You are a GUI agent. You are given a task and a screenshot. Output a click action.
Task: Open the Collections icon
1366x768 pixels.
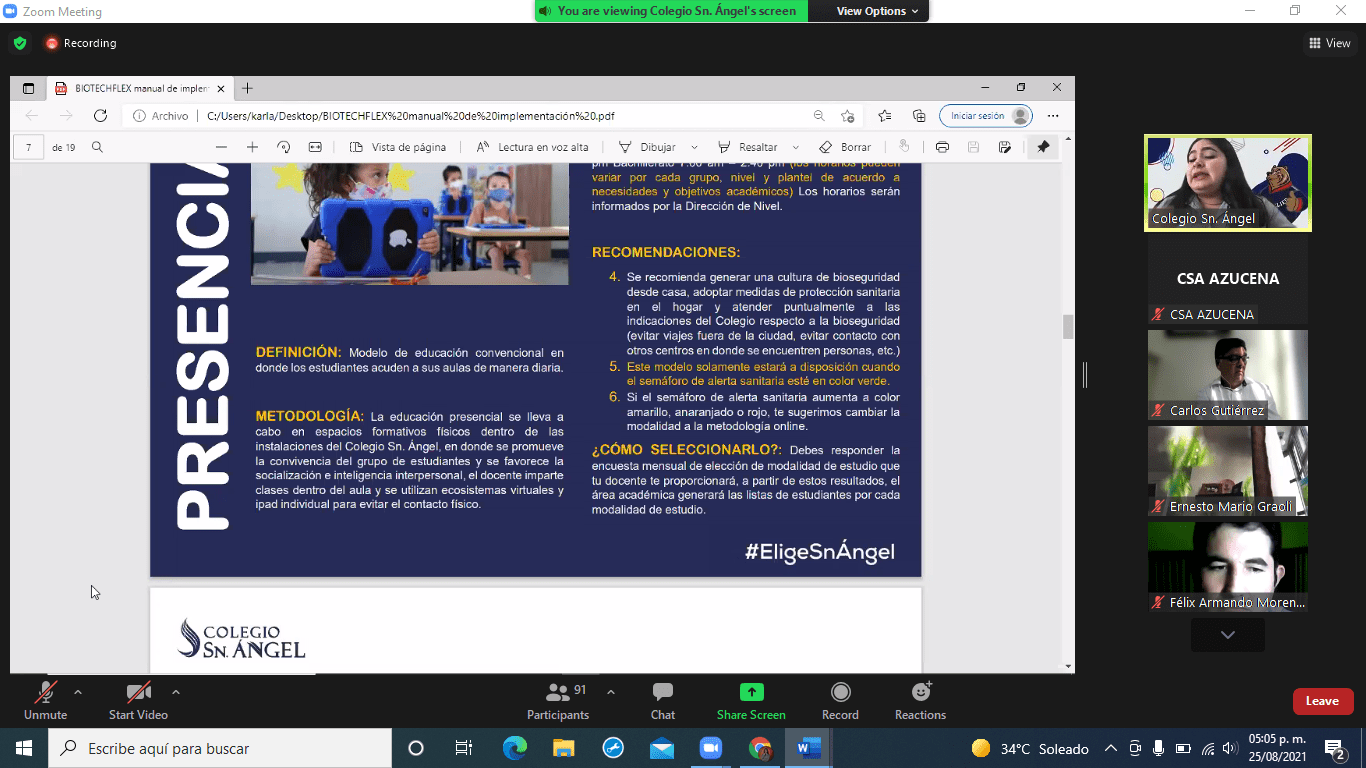[919, 116]
